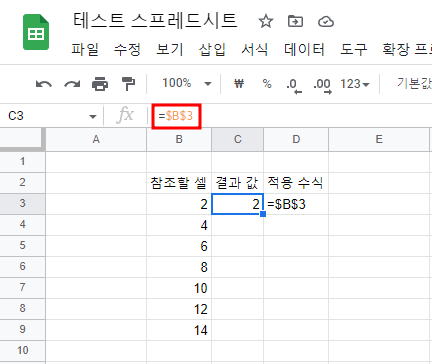This screenshot has width=432, height=364.
Task: Click the move to folder icon
Action: point(295,21)
